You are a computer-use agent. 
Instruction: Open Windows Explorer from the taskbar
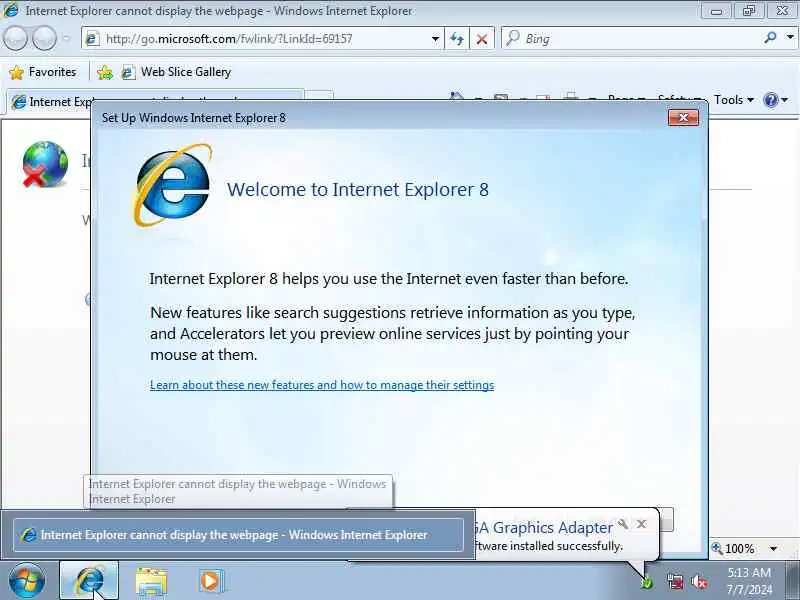(x=151, y=581)
